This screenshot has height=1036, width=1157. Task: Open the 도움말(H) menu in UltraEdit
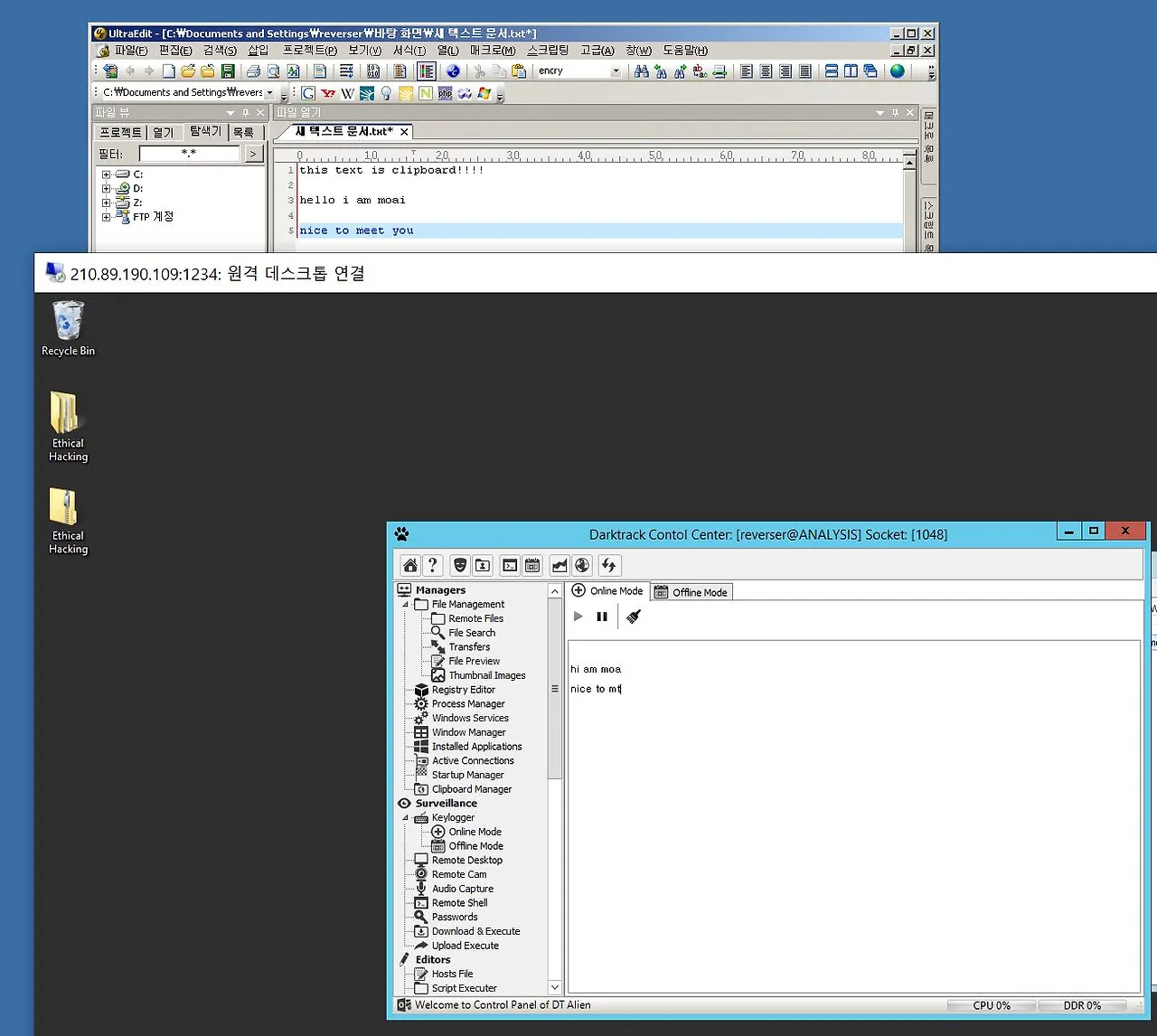pos(685,51)
